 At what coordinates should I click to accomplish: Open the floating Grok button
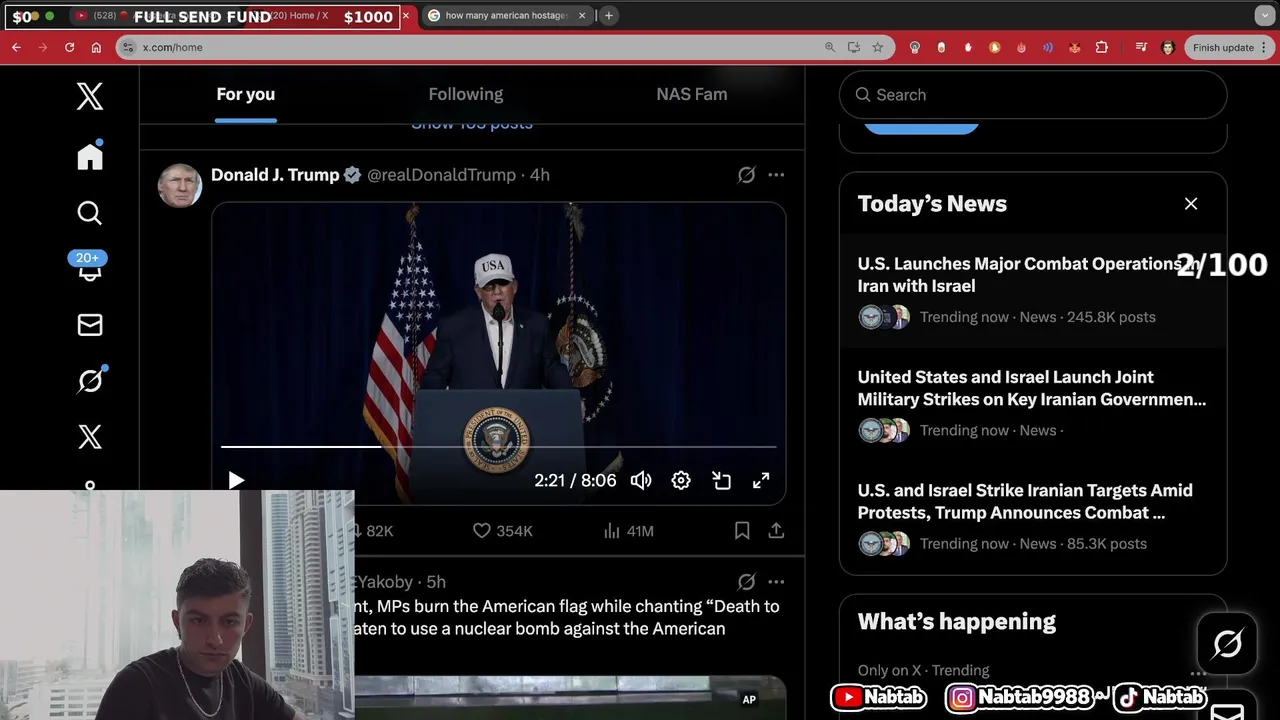click(x=1227, y=644)
